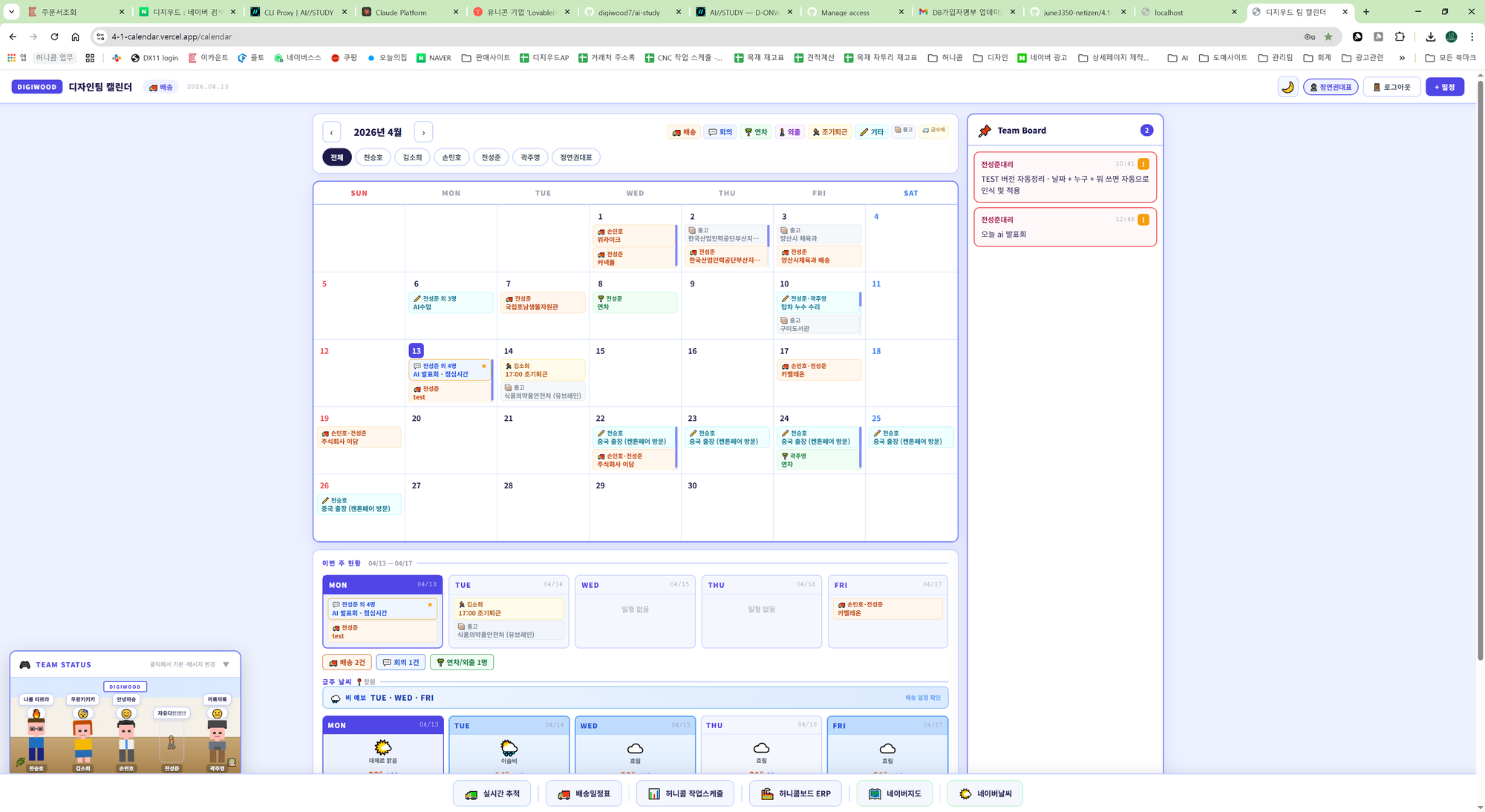Filter calendar by 전성준
This screenshot has width=1485, height=812.
491,157
